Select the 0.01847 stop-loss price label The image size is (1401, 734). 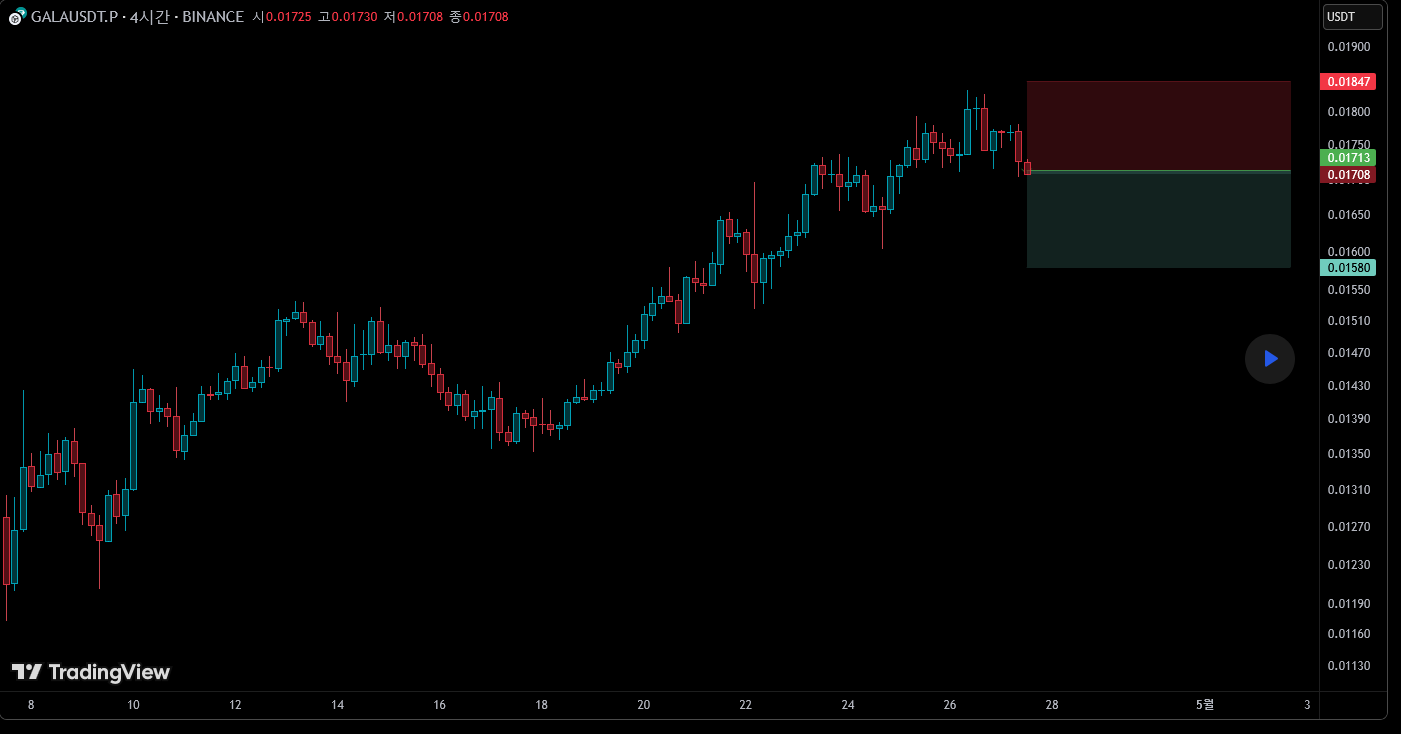[1348, 82]
